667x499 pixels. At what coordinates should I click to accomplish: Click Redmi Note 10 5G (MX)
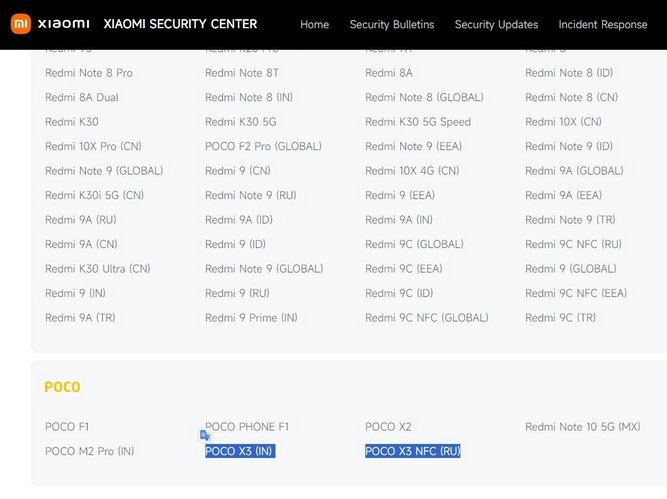pyautogui.click(x=583, y=427)
